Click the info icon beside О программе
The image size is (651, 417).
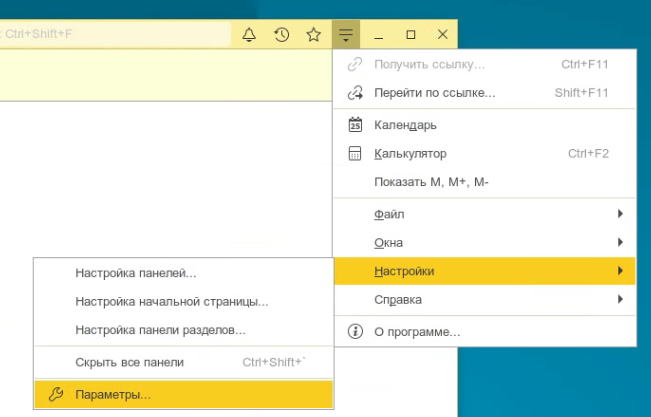coord(354,331)
